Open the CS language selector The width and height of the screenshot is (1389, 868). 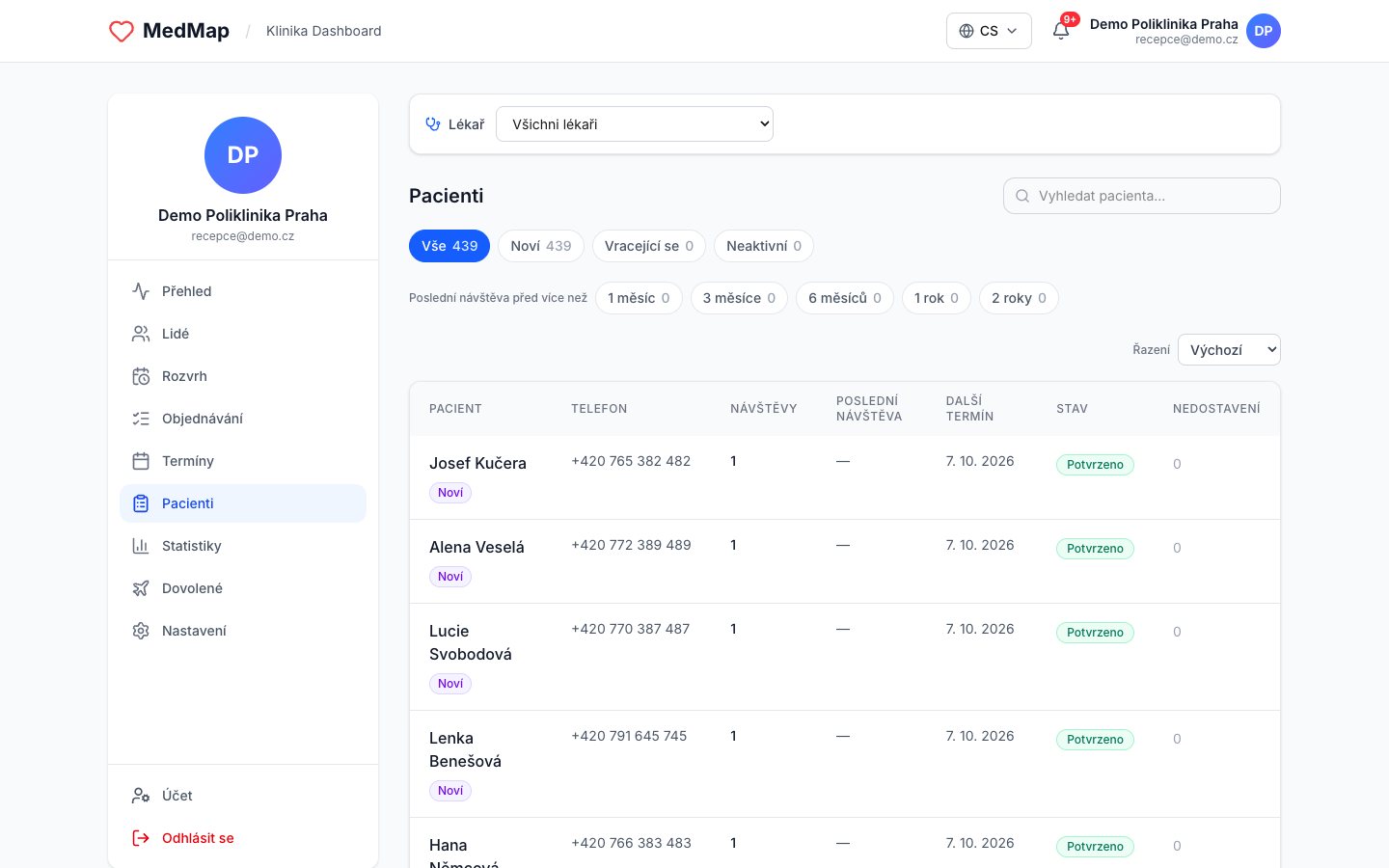point(989,31)
